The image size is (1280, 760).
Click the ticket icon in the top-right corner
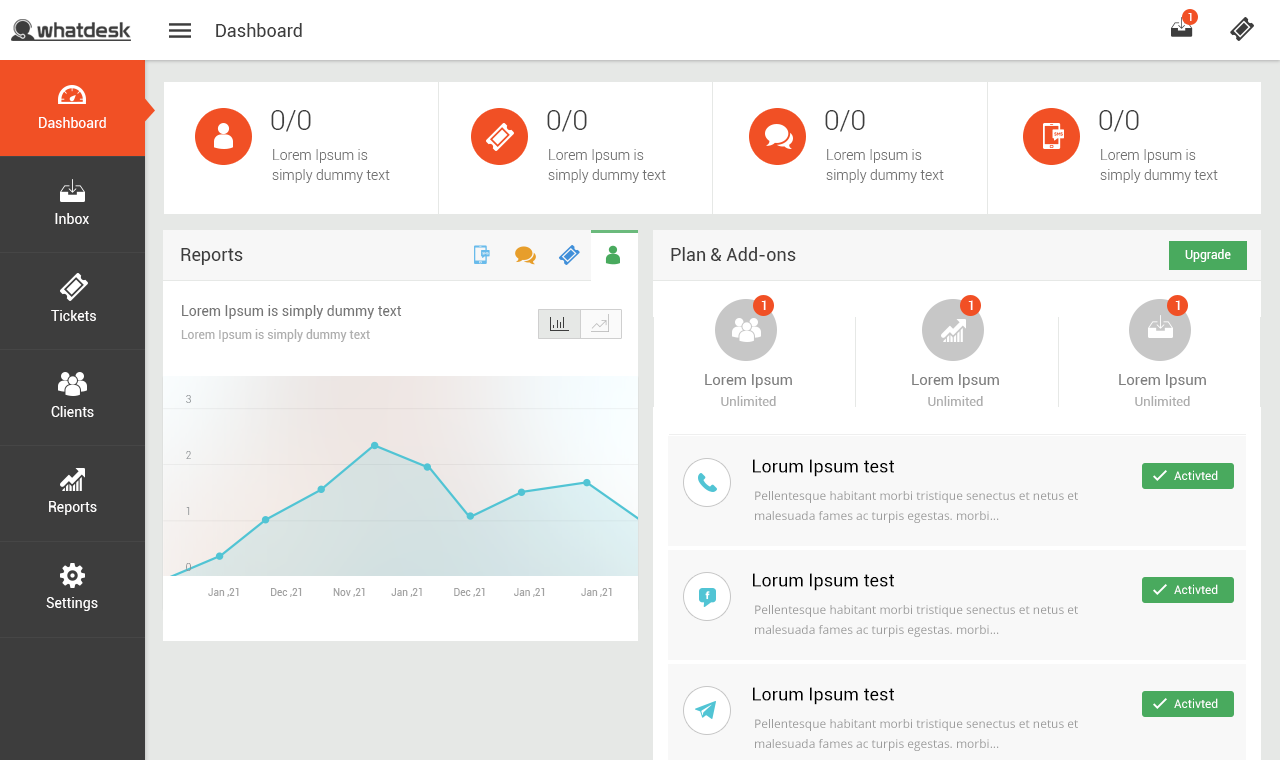tap(1241, 29)
